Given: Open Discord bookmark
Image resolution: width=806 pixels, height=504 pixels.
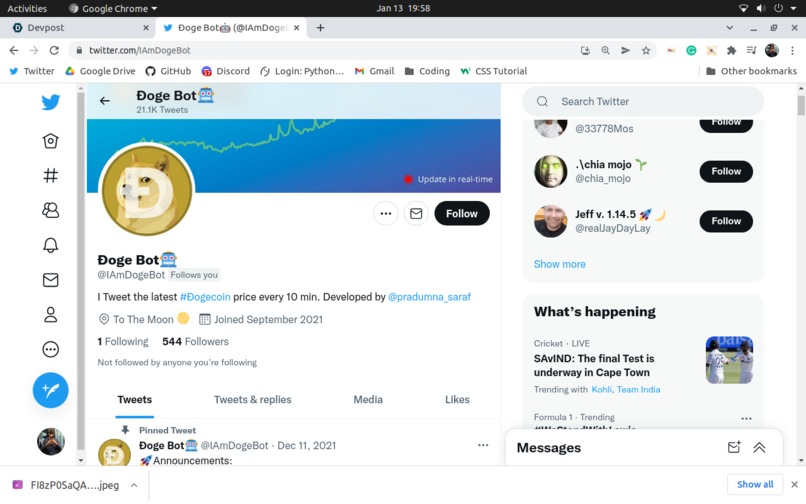Looking at the screenshot, I should pyautogui.click(x=225, y=71).
